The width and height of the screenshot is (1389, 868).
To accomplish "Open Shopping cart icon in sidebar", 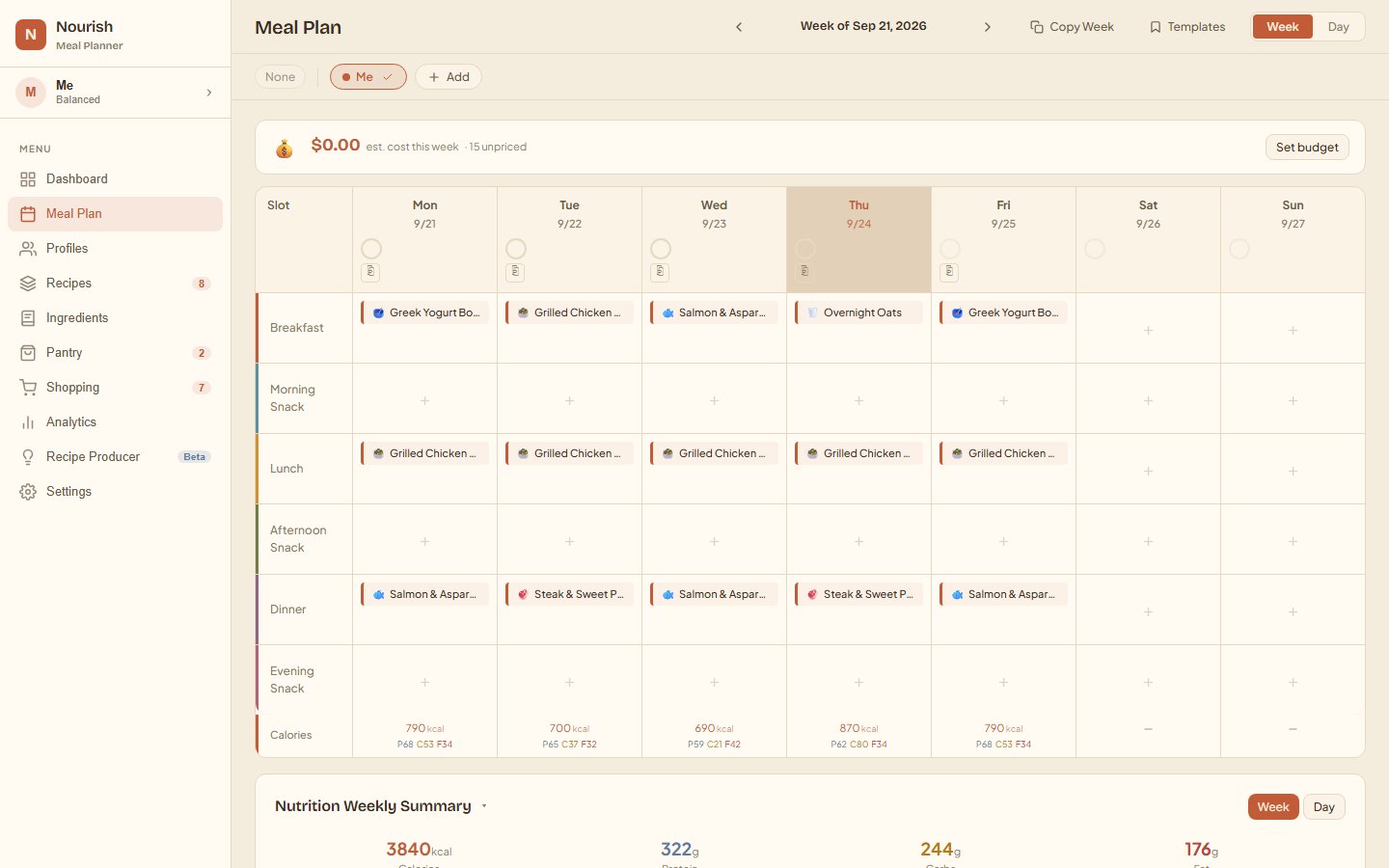I will 28,388.
